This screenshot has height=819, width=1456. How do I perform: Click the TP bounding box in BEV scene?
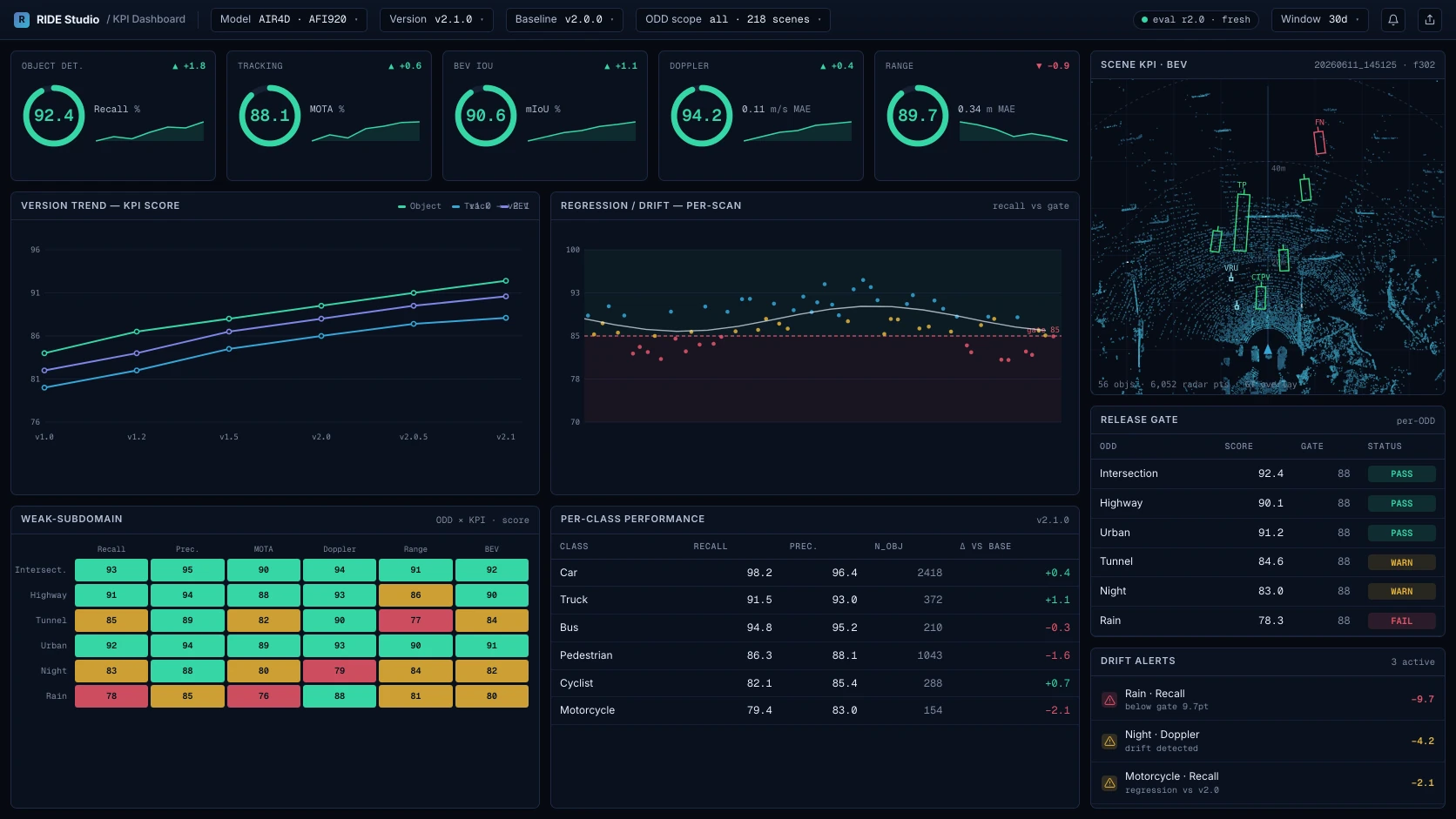click(x=1242, y=223)
